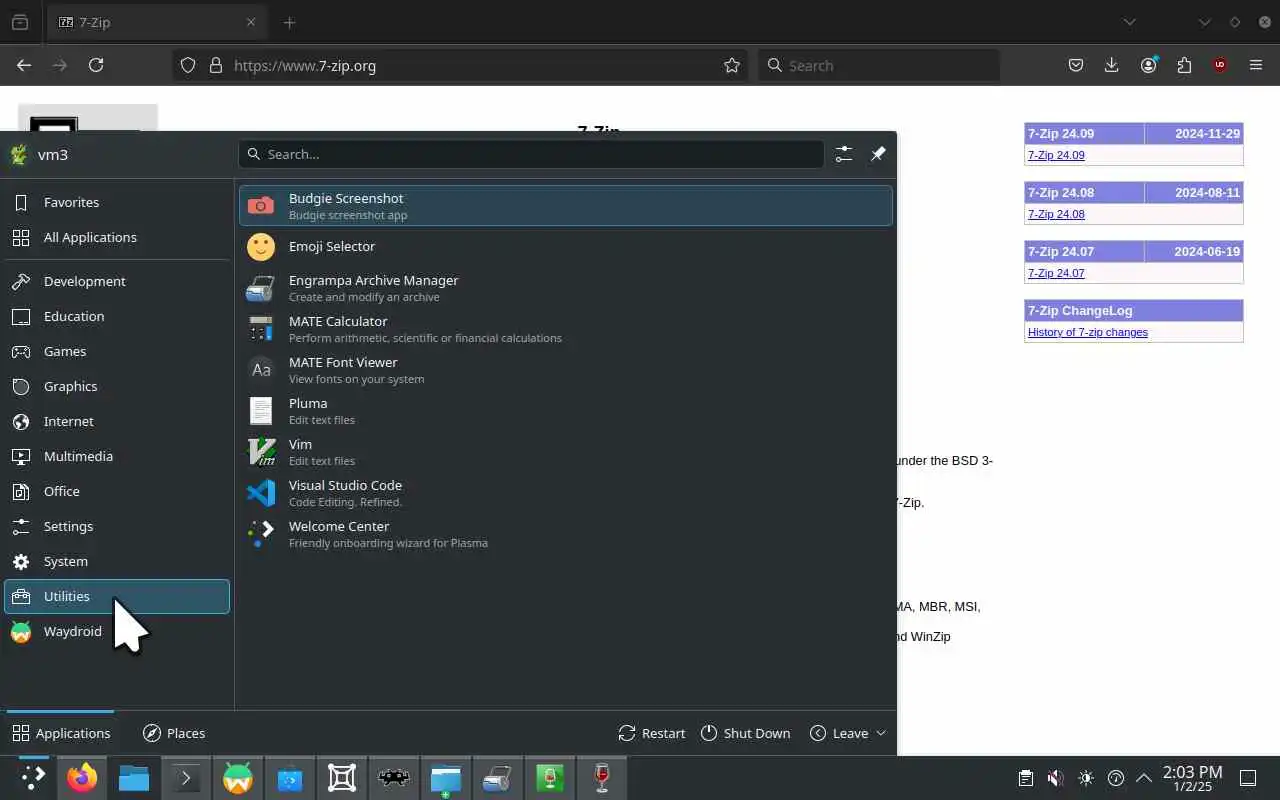This screenshot has width=1280, height=800.
Task: Show site security shield info
Action: click(188, 65)
